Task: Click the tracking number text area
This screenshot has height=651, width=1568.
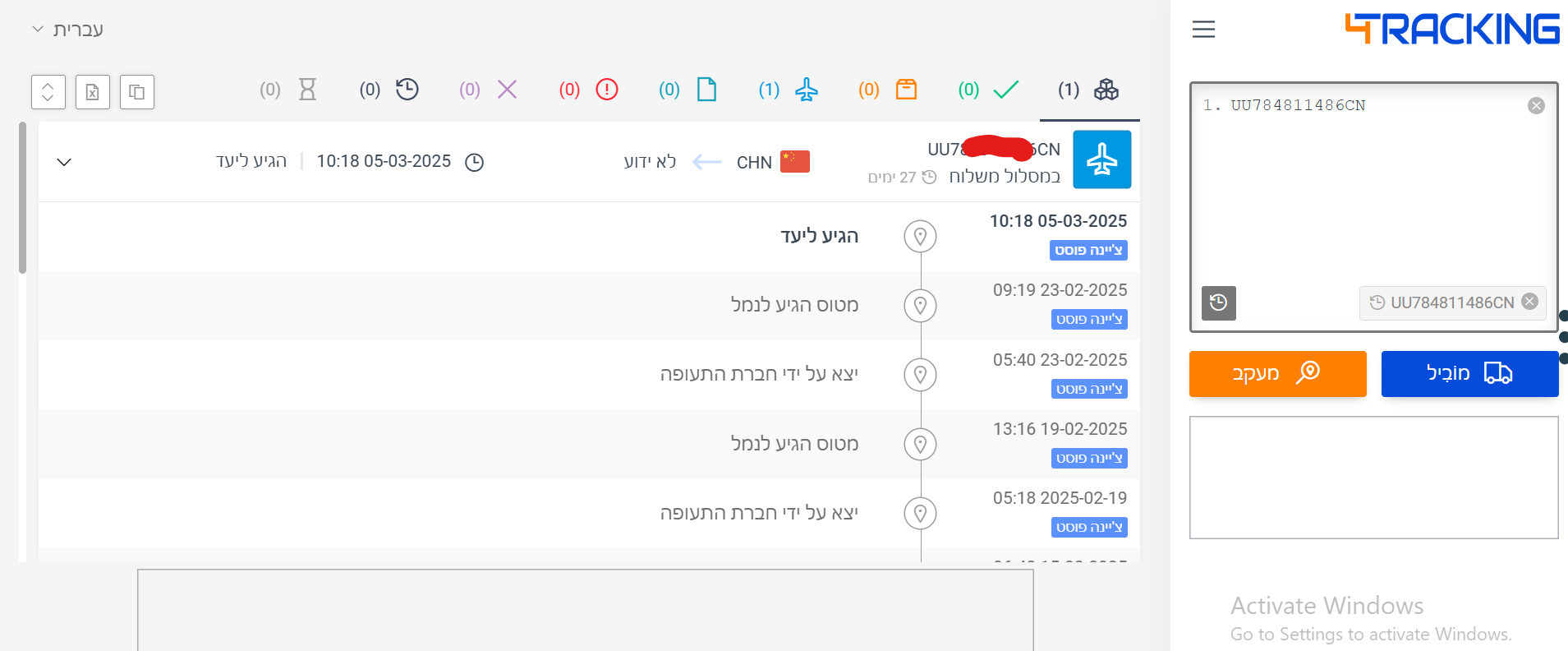Action: click(x=1372, y=189)
